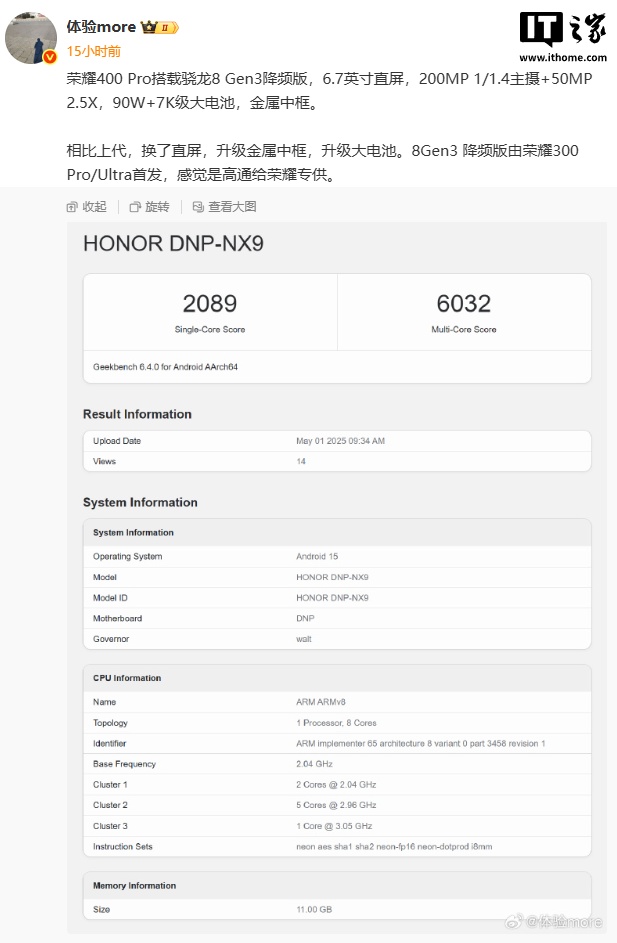Click the crown membership badge icon
This screenshot has width=617, height=943.
pos(159,27)
